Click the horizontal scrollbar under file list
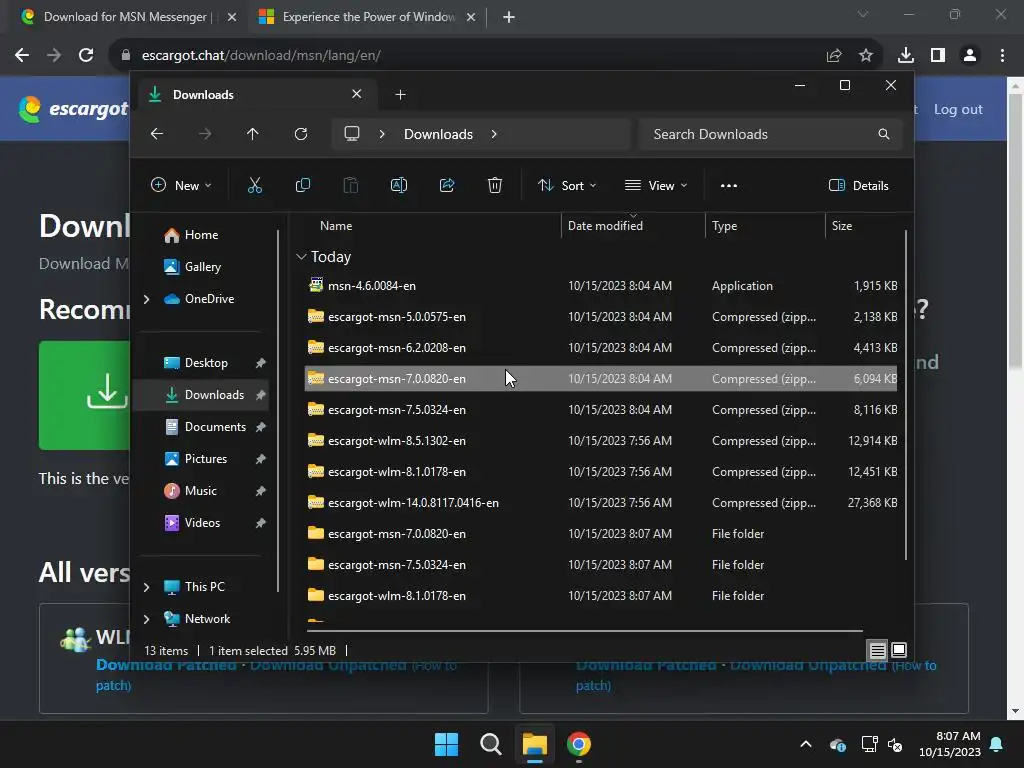Image resolution: width=1024 pixels, height=768 pixels. [584, 631]
